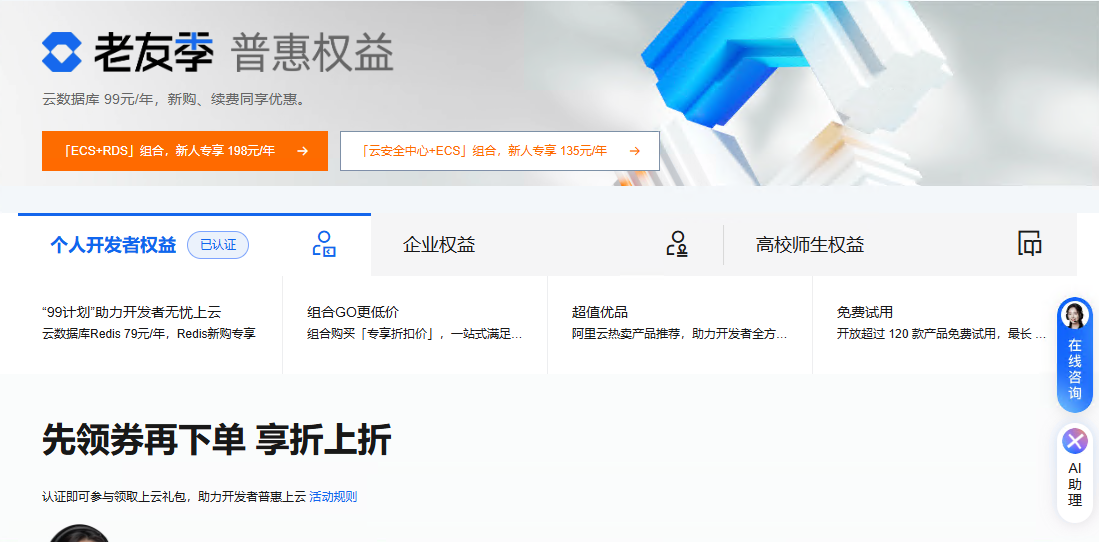Image resolution: width=1099 pixels, height=542 pixels.
Task: Click the personal developer icon in the active tab
Action: click(324, 244)
